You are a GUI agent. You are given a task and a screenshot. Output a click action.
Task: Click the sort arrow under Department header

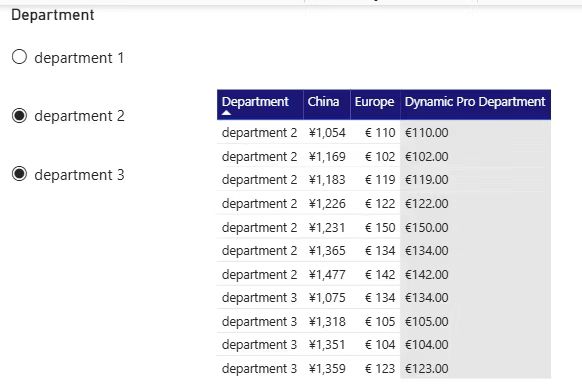click(x=226, y=113)
